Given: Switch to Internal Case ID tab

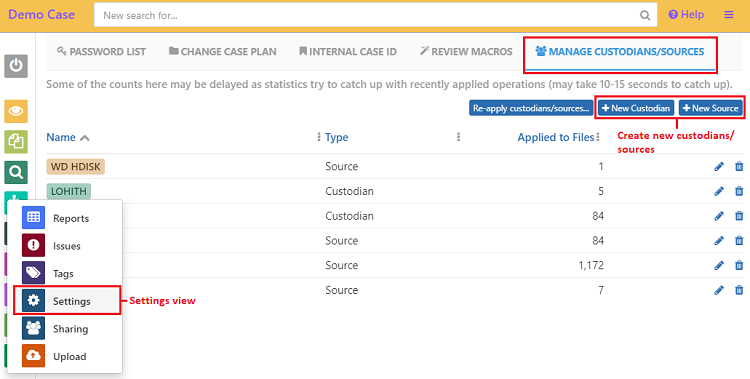Looking at the screenshot, I should [x=348, y=51].
